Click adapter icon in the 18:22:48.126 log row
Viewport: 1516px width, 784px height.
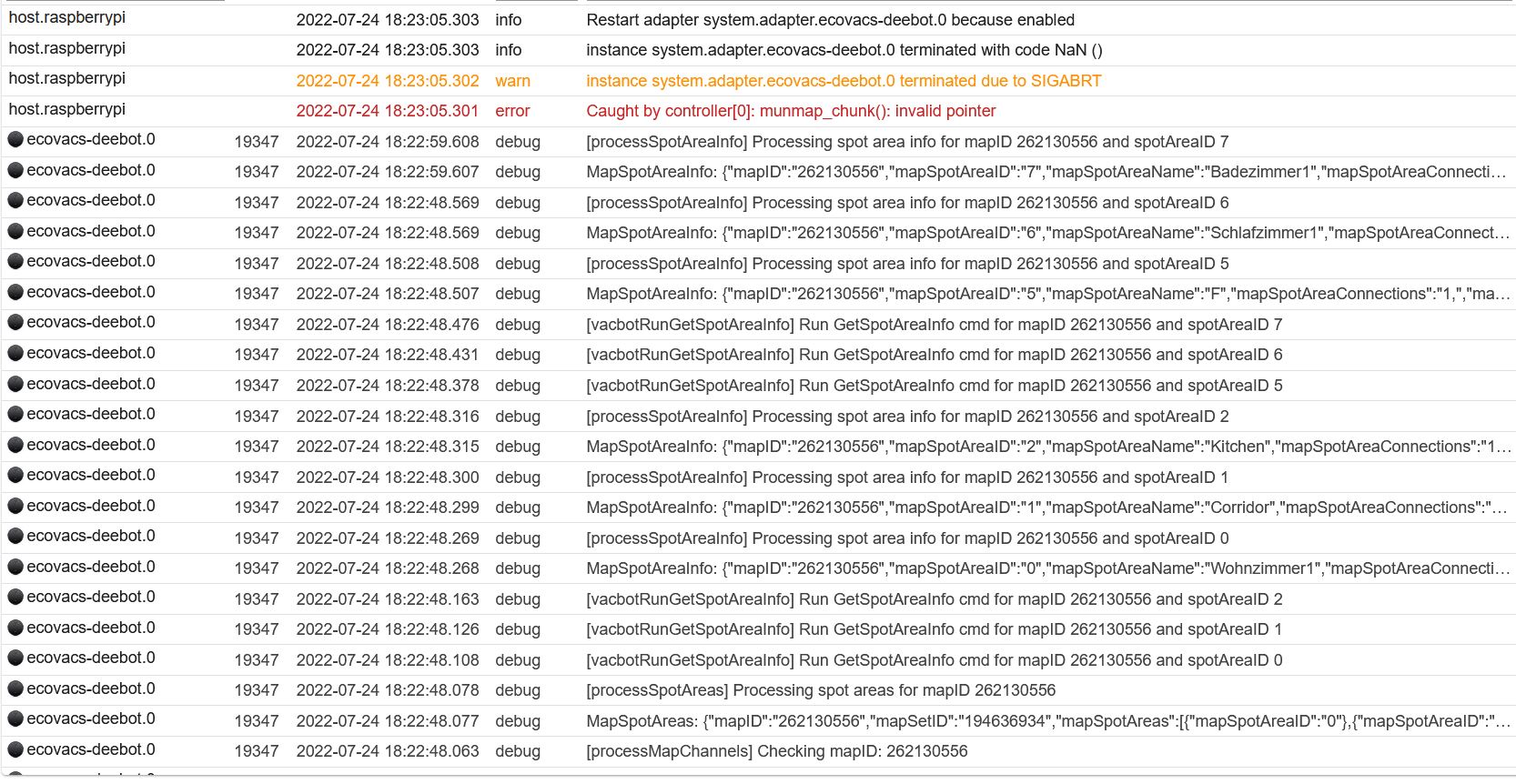click(15, 628)
